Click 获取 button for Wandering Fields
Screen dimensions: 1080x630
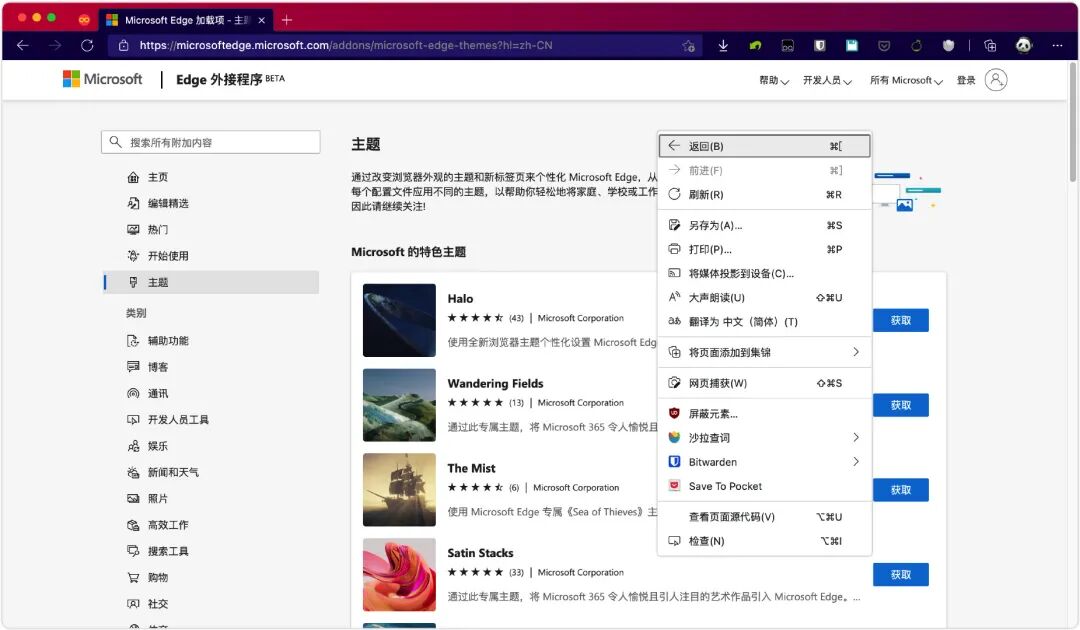[900, 405]
